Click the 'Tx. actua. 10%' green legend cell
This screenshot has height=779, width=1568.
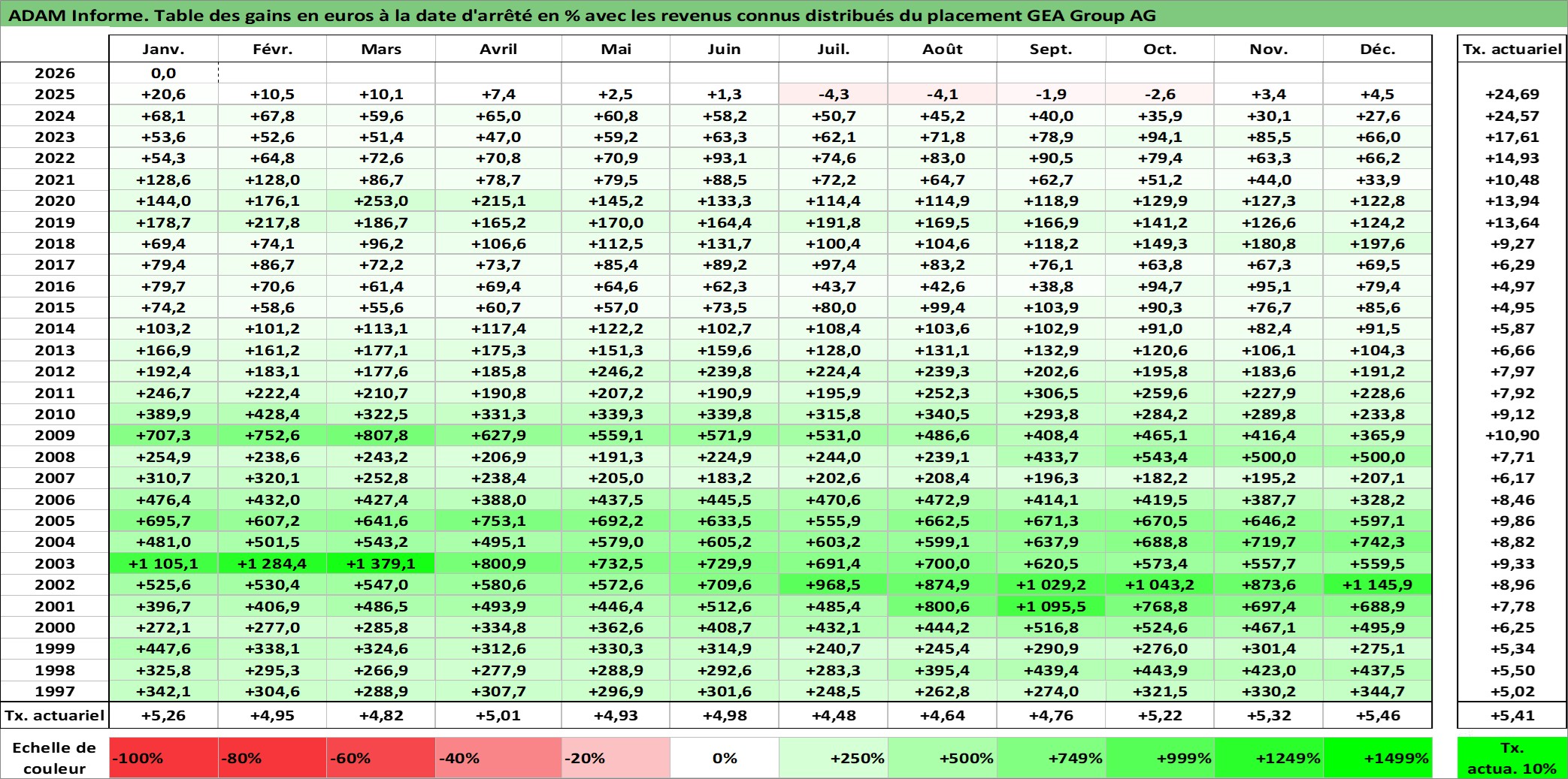tap(1512, 758)
